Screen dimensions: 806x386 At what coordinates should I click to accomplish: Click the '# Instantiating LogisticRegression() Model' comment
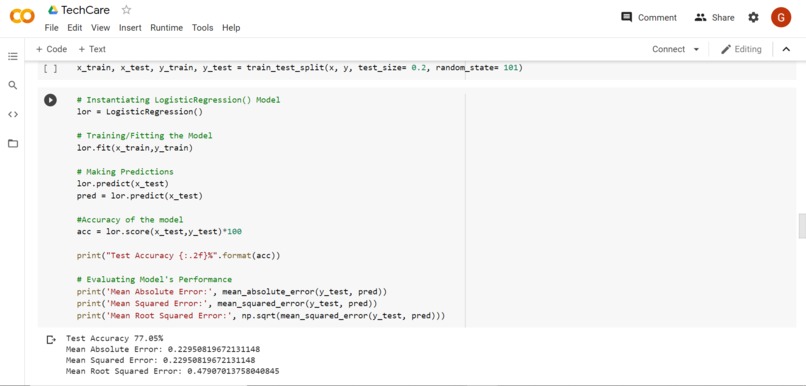pyautogui.click(x=178, y=100)
